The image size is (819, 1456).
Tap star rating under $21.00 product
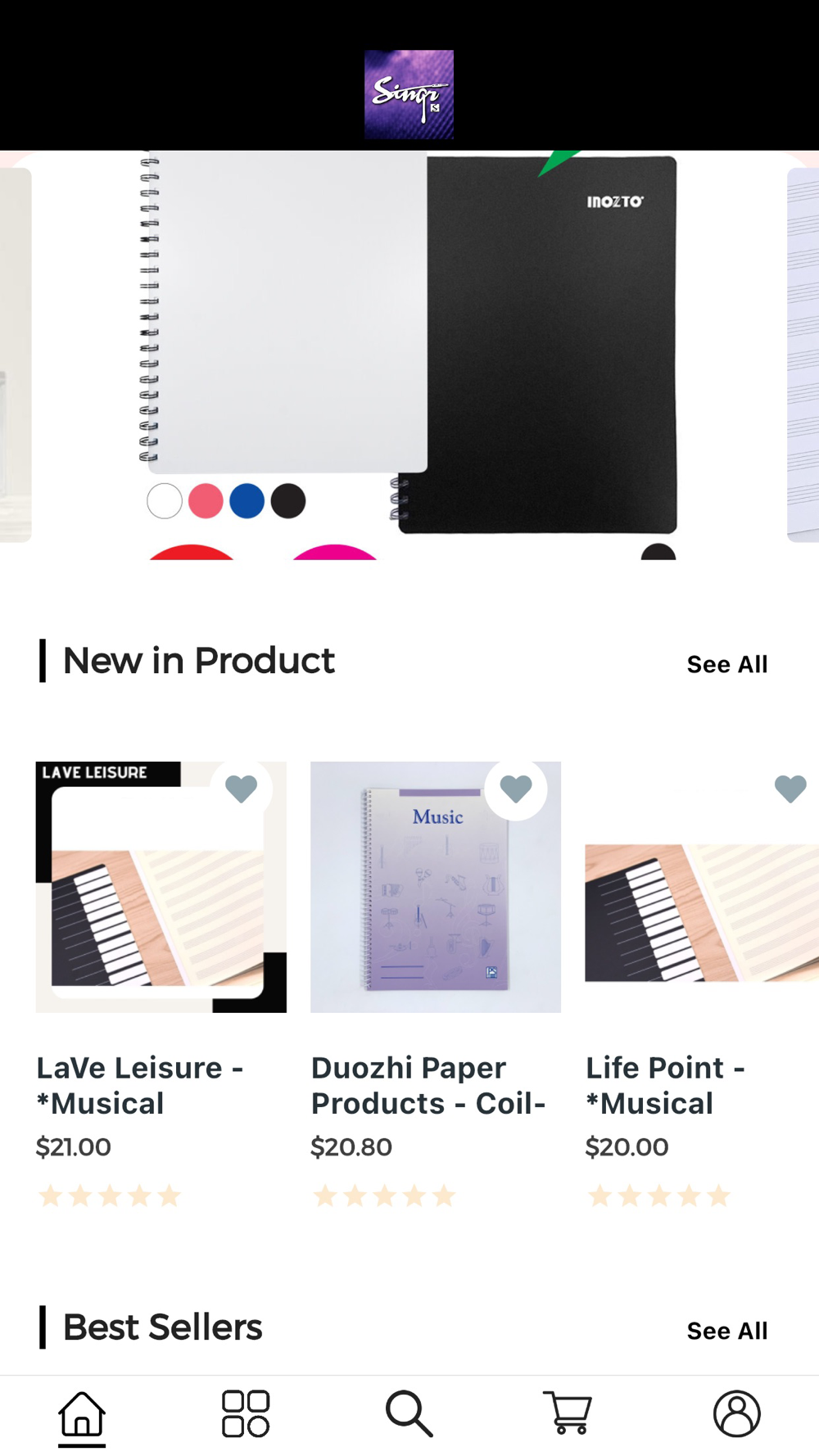coord(110,1196)
